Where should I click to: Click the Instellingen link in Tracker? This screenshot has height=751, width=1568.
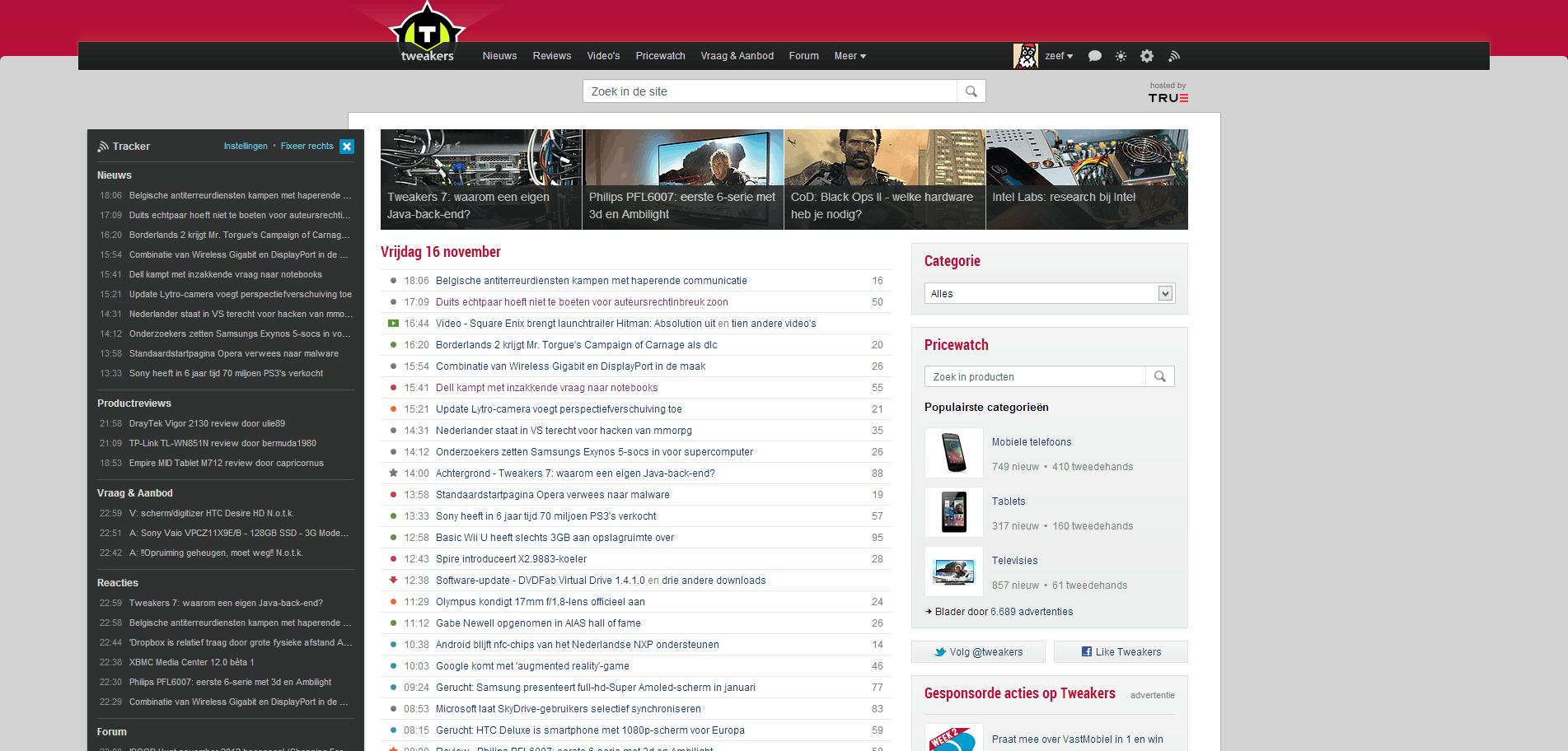click(x=246, y=146)
